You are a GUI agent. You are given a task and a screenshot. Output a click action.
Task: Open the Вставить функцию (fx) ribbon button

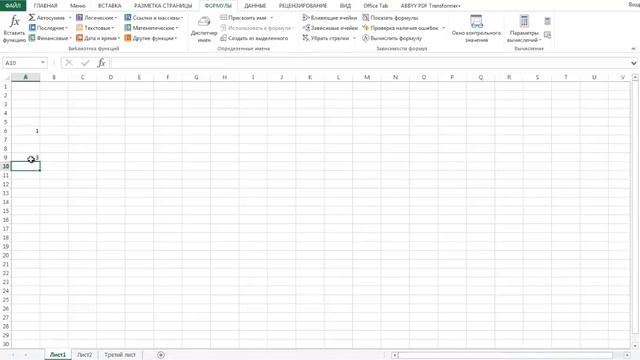tap(14, 29)
